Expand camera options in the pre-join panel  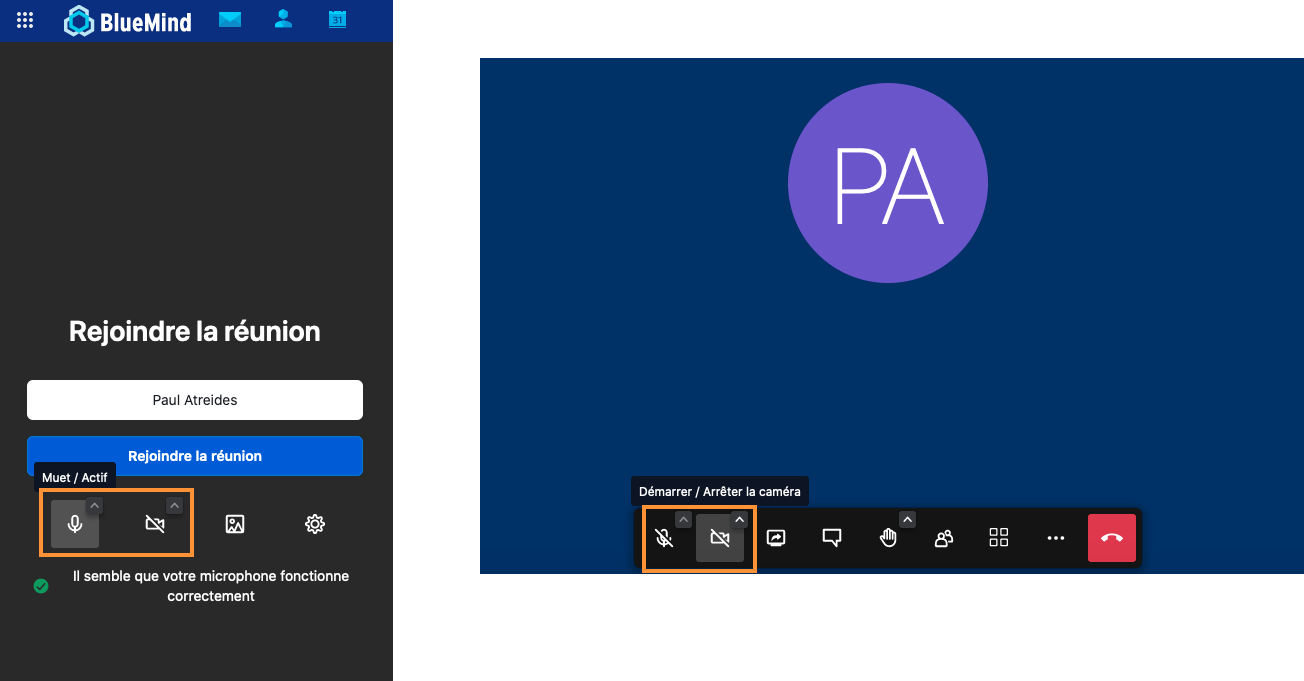pos(174,506)
